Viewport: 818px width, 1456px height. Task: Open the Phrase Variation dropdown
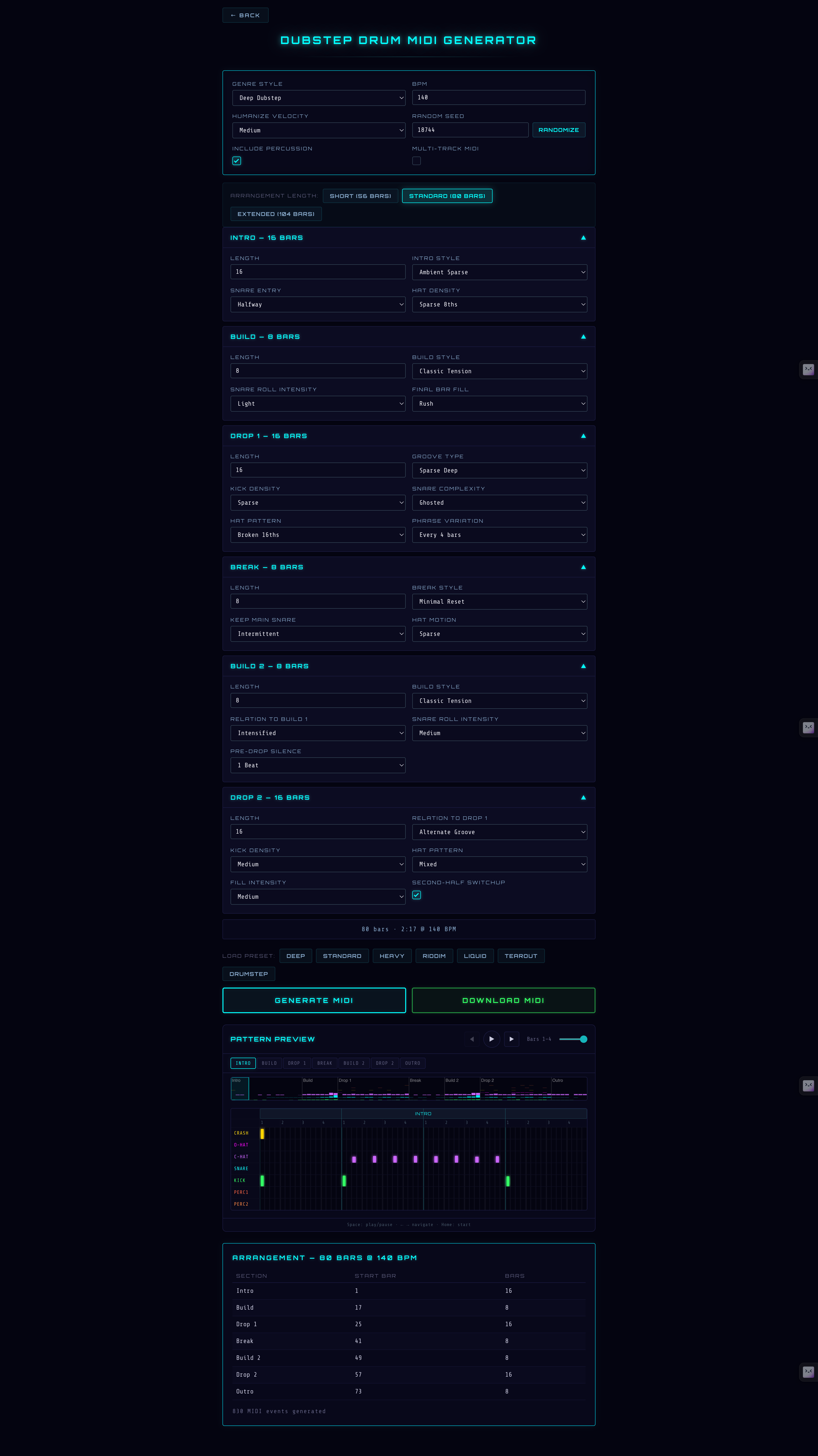coord(499,535)
